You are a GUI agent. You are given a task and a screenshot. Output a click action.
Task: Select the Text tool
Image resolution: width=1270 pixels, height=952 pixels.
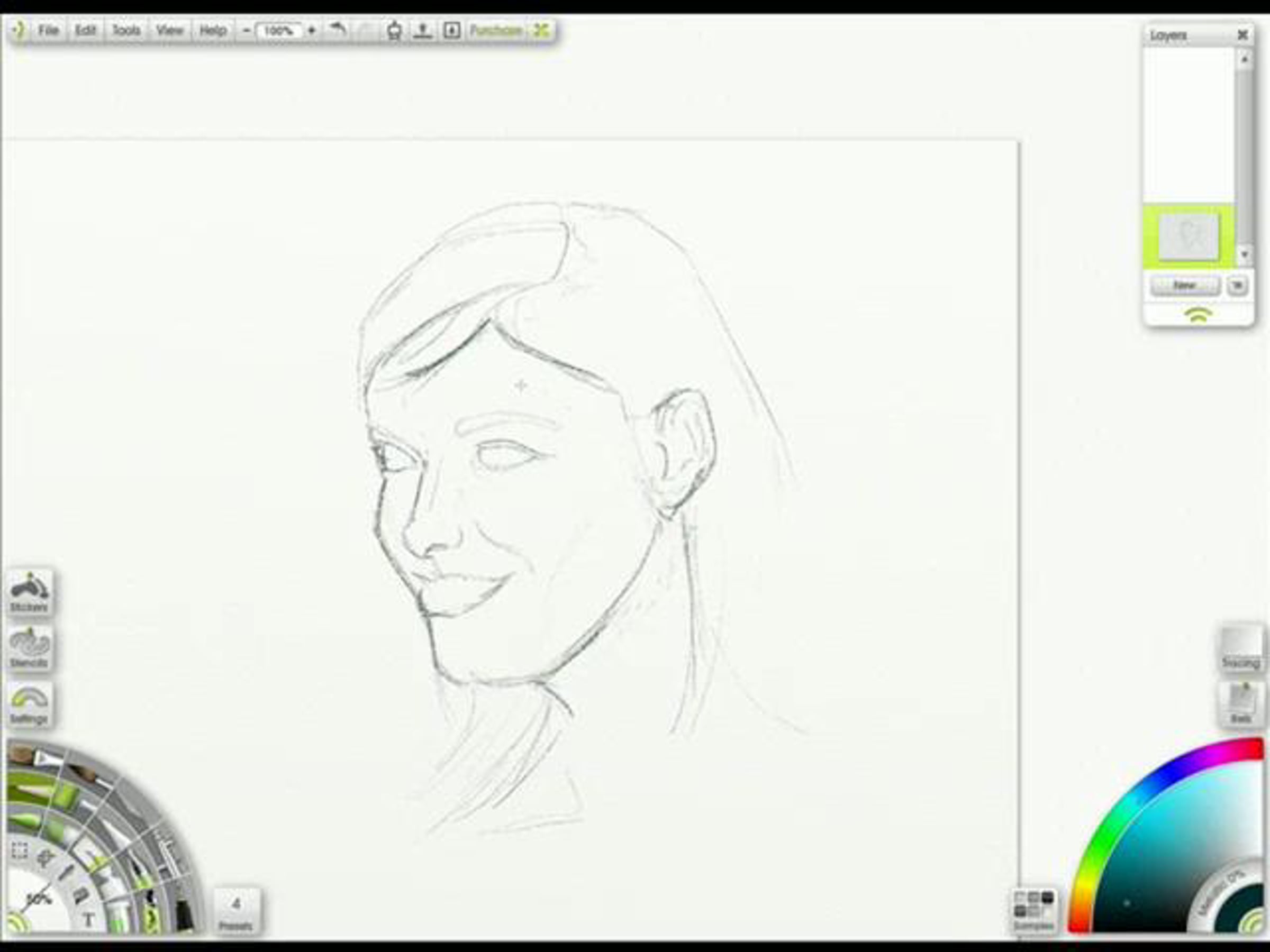click(88, 920)
